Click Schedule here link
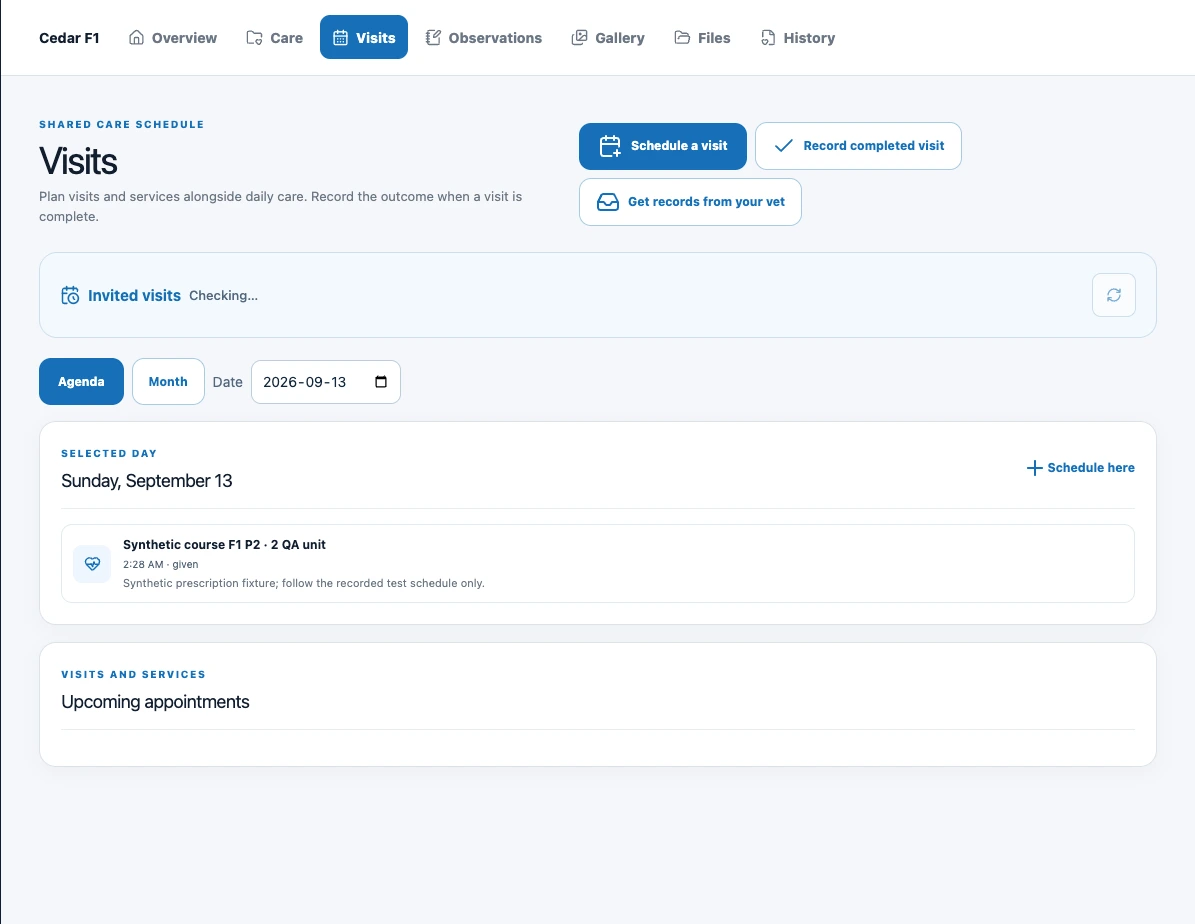 1081,468
